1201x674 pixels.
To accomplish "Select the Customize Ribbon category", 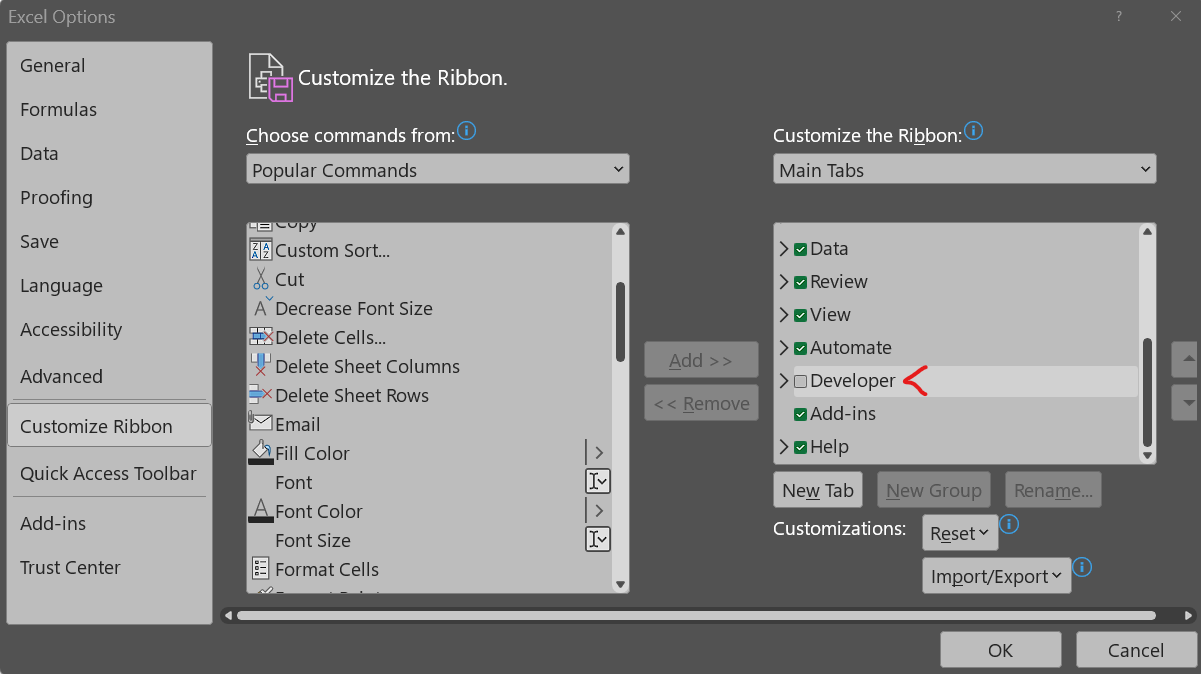I will coord(109,426).
